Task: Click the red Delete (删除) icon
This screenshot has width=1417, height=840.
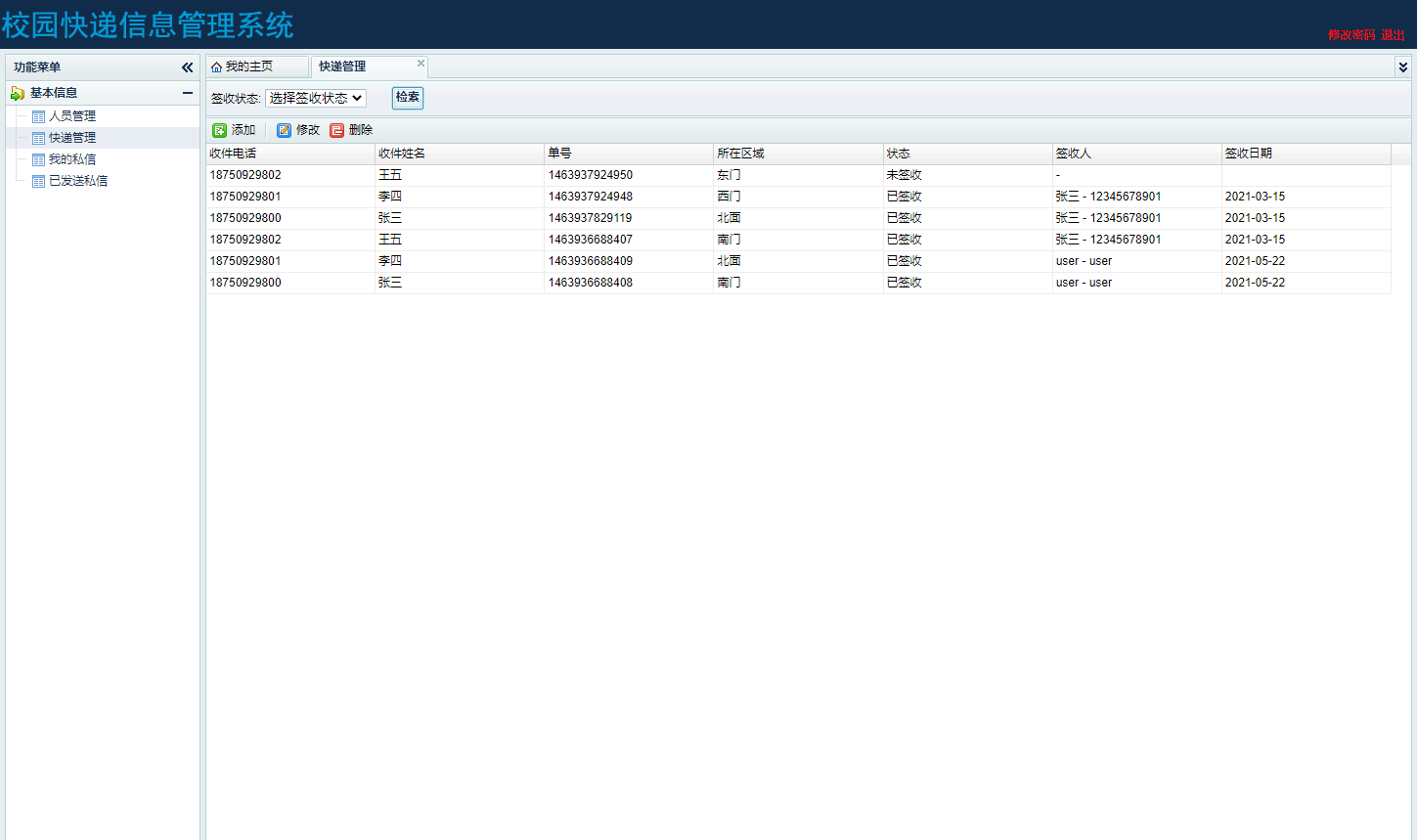Action: [x=337, y=130]
